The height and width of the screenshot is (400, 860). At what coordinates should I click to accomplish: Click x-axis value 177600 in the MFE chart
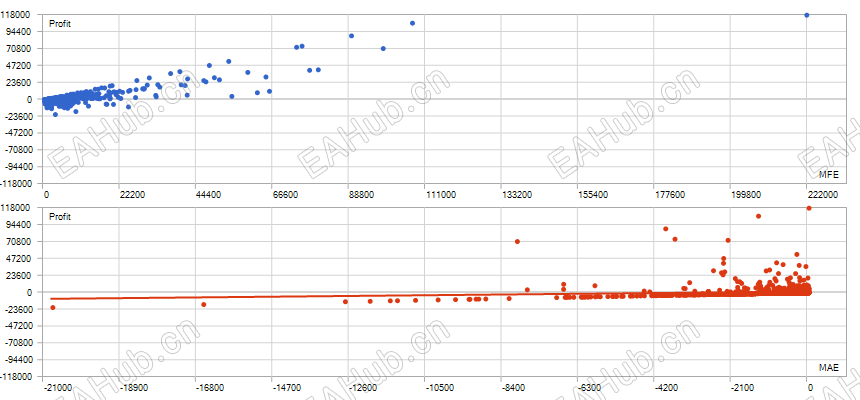coord(669,195)
